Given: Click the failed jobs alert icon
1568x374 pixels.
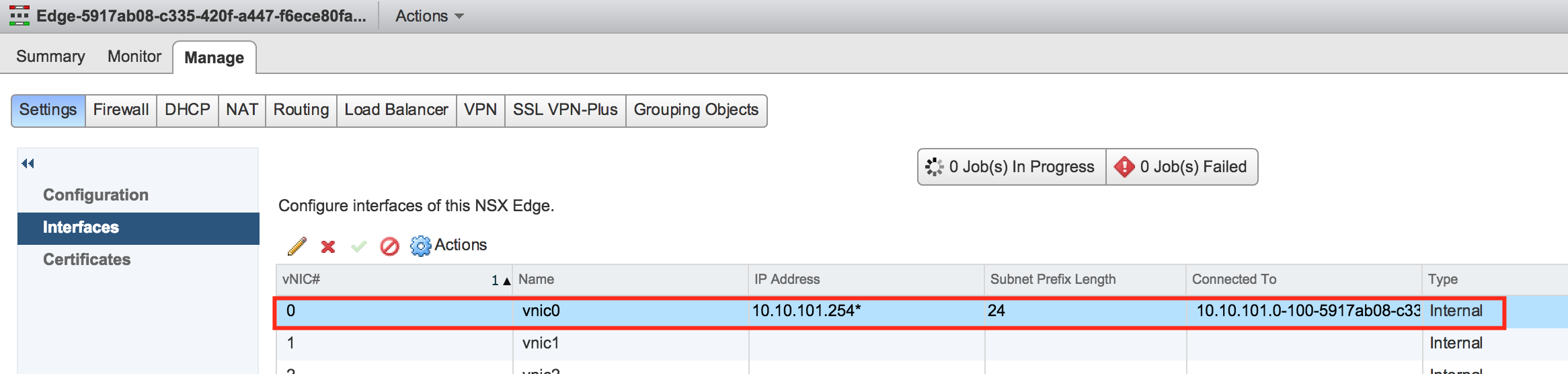Looking at the screenshot, I should (1124, 167).
